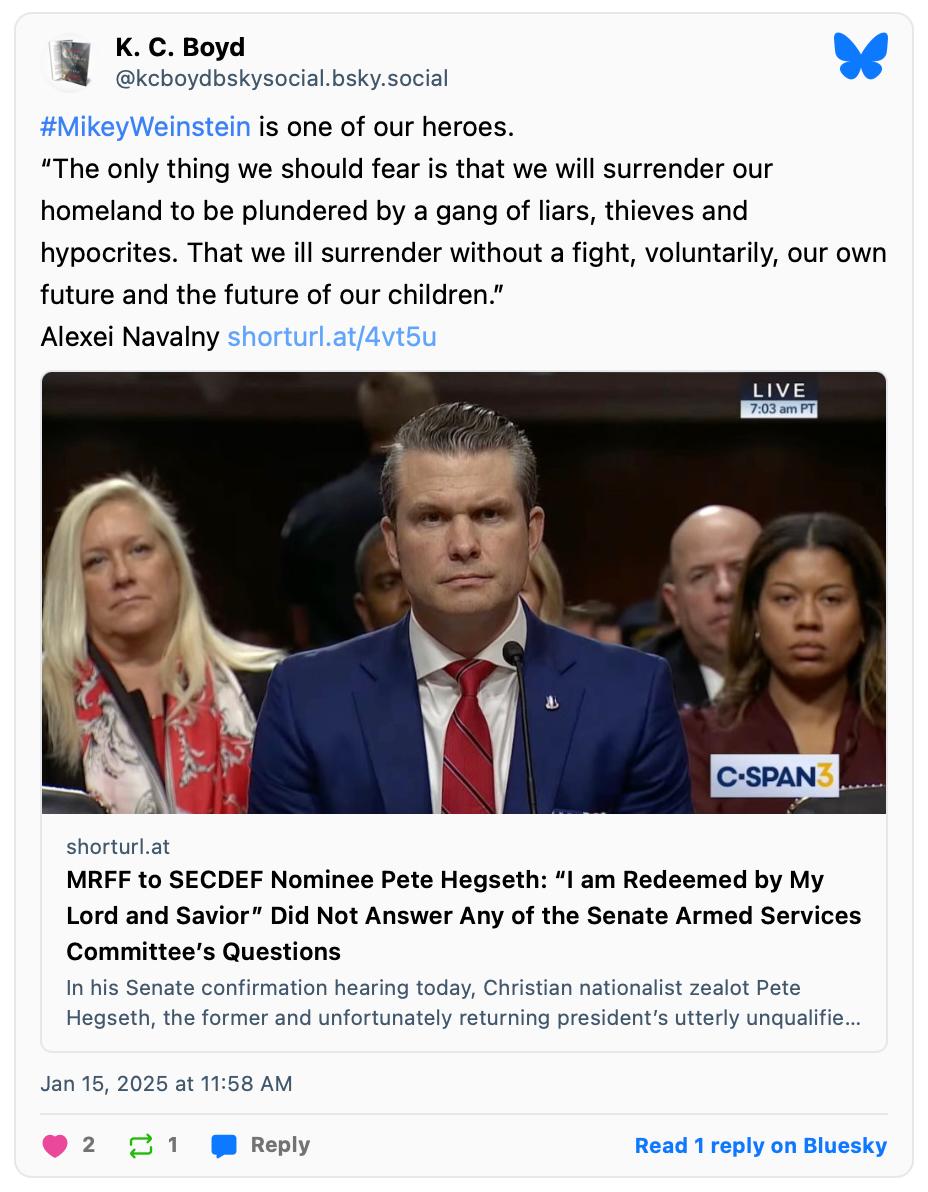
Task: Open the K. C. Boyd display name
Action: click(180, 47)
